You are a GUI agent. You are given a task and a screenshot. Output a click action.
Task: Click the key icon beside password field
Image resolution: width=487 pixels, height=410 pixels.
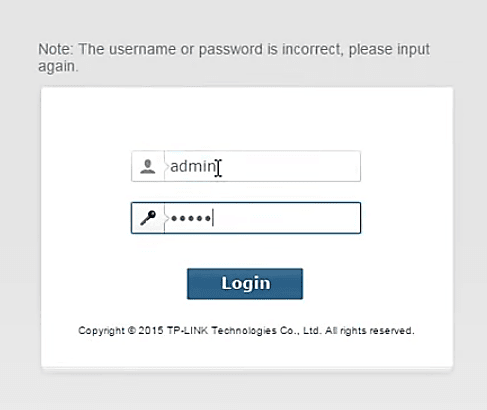(x=148, y=218)
